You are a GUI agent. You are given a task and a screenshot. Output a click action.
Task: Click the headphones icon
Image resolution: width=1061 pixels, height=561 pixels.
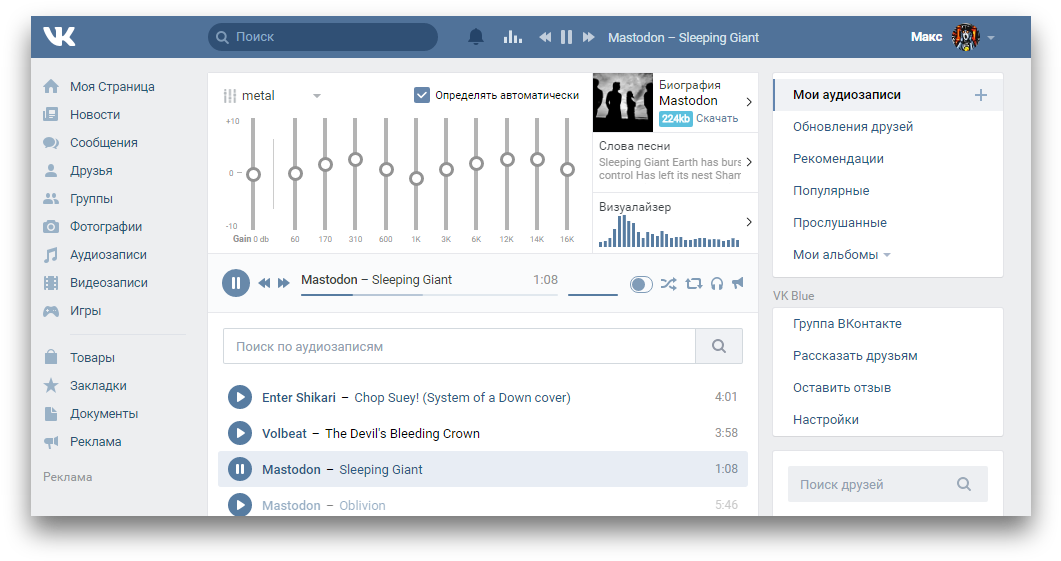click(717, 284)
